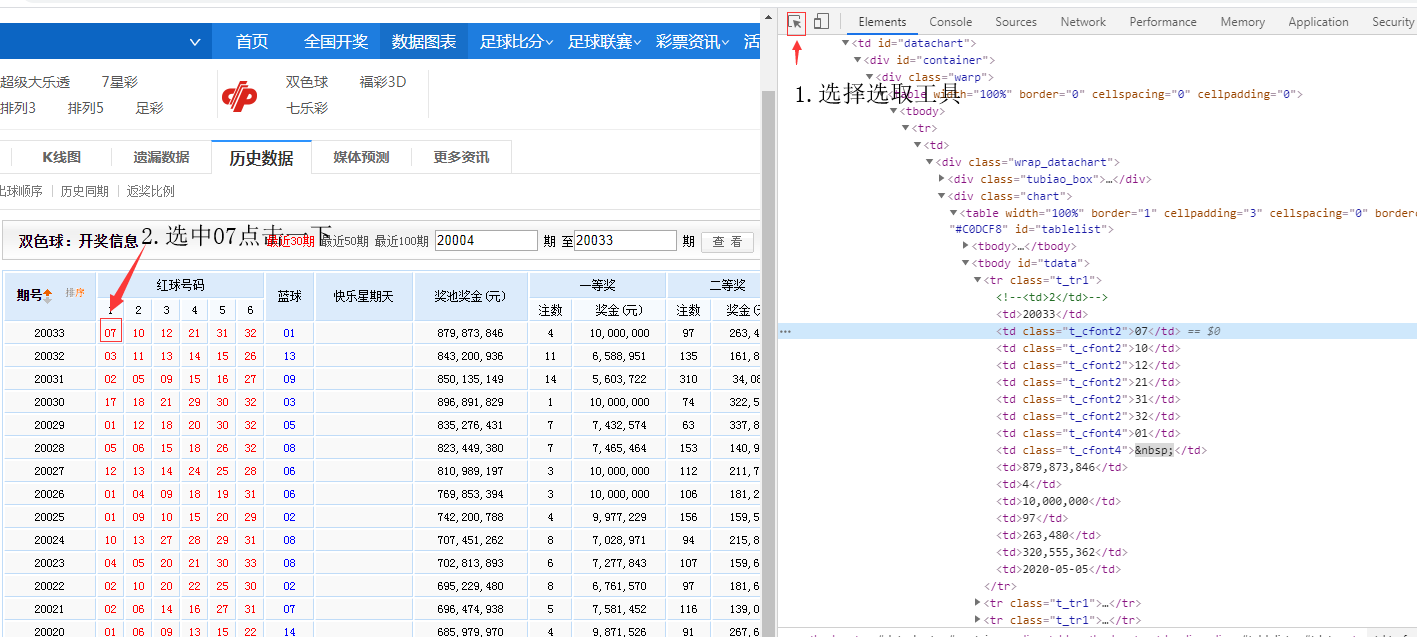The width and height of the screenshot is (1417, 637).
Task: Collapse the div id="container" node
Action: [858, 60]
